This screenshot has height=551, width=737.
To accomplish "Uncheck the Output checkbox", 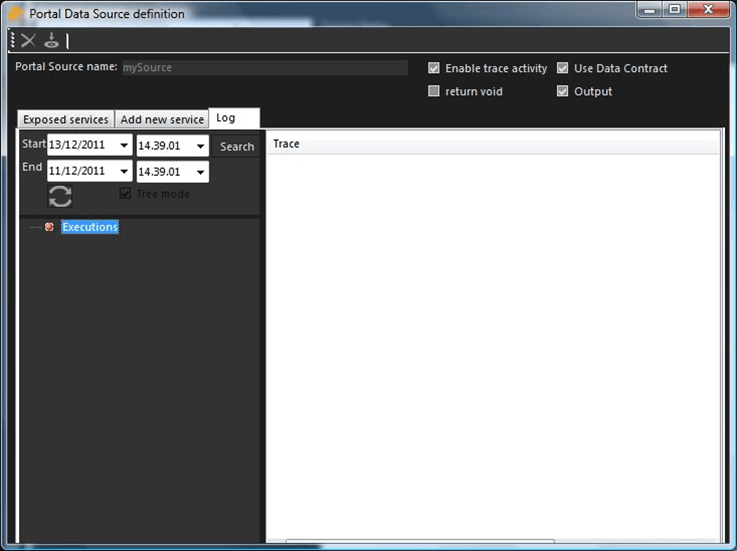I will coord(563,91).
